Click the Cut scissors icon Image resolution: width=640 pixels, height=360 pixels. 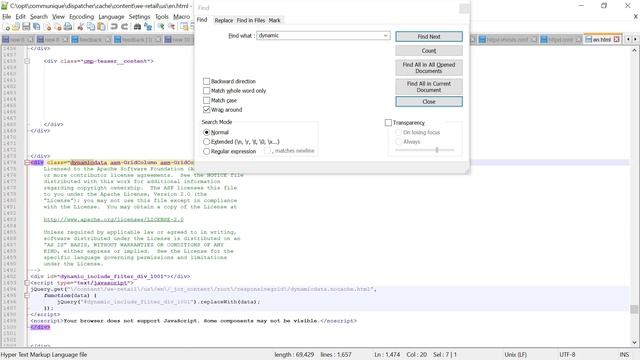[x=80, y=27]
